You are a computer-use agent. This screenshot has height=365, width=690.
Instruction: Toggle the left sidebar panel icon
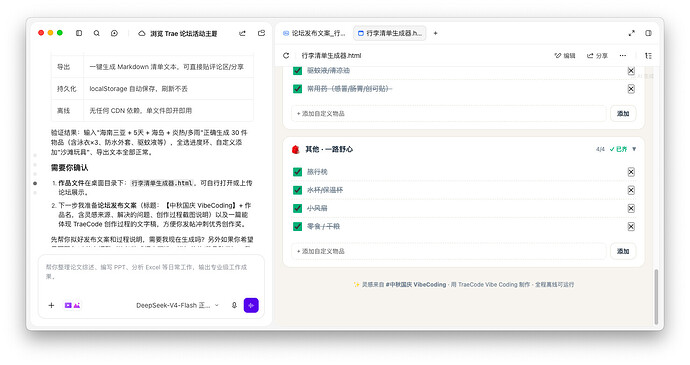tap(79, 33)
